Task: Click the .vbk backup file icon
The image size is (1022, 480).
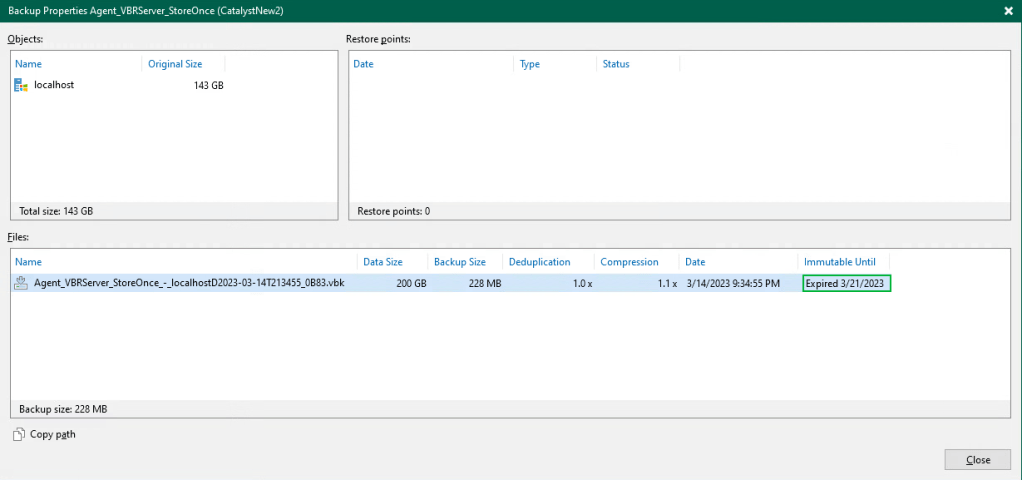Action: coord(21,284)
